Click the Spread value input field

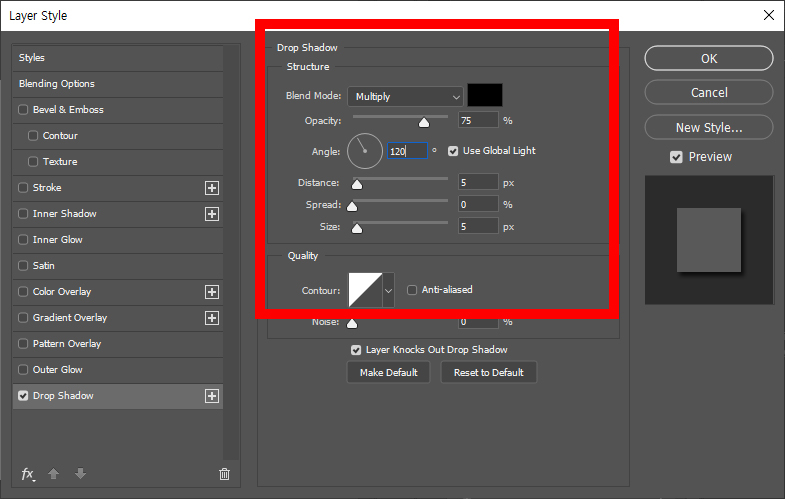(478, 205)
